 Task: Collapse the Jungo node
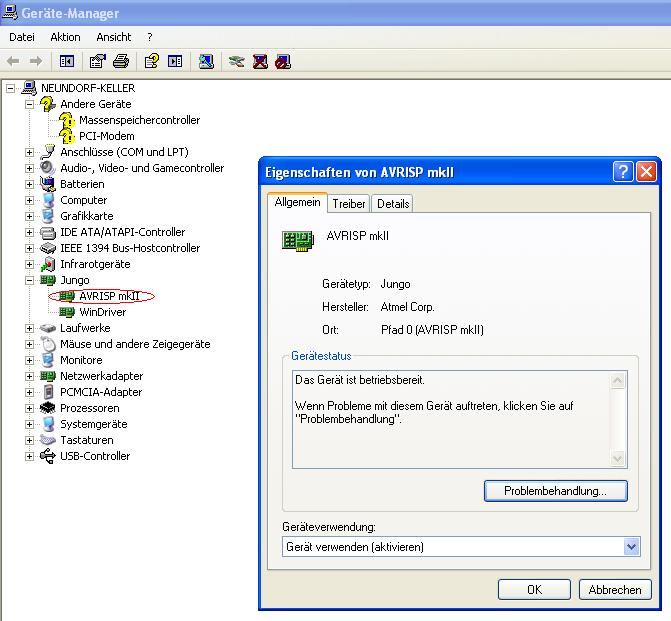(29, 280)
